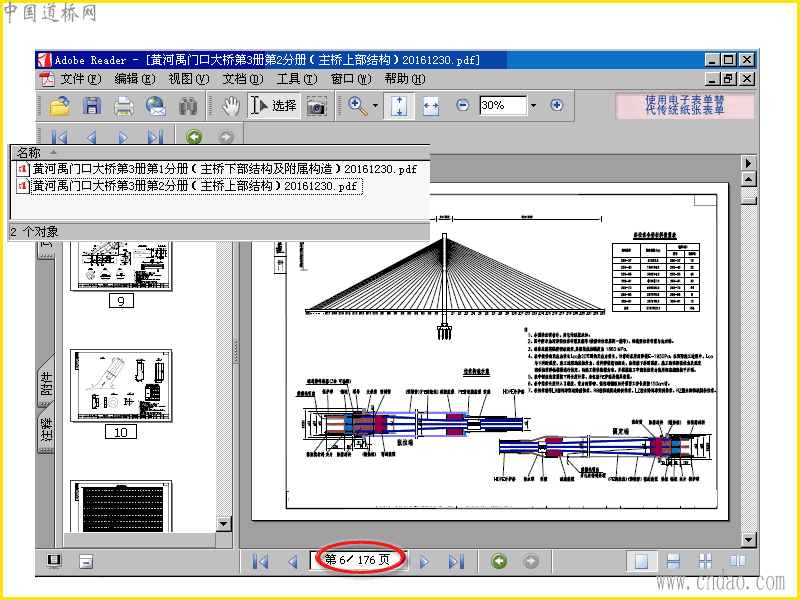Select Continuous Facing layout
Screen dimensions: 800x600
pos(706,561)
